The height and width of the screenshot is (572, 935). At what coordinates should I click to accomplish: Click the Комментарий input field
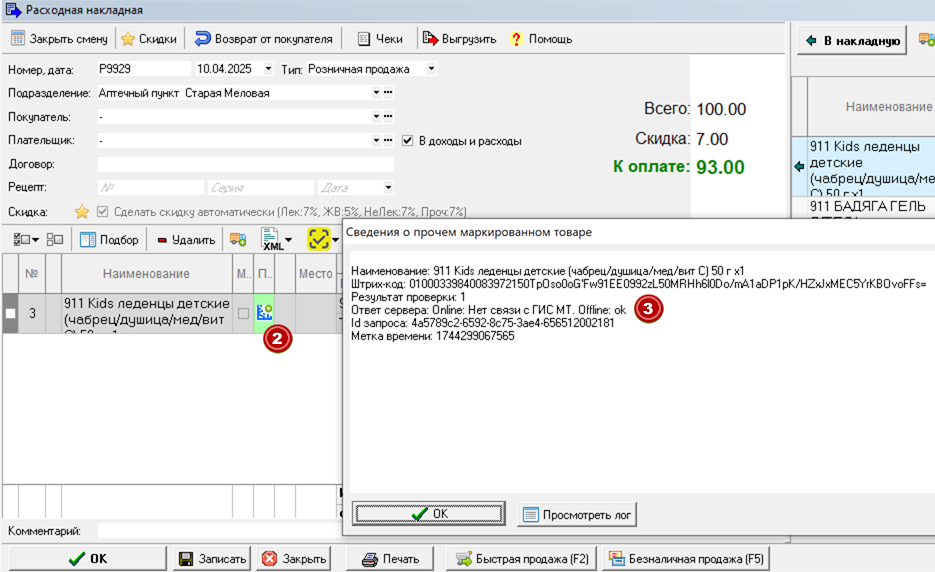click(219, 531)
